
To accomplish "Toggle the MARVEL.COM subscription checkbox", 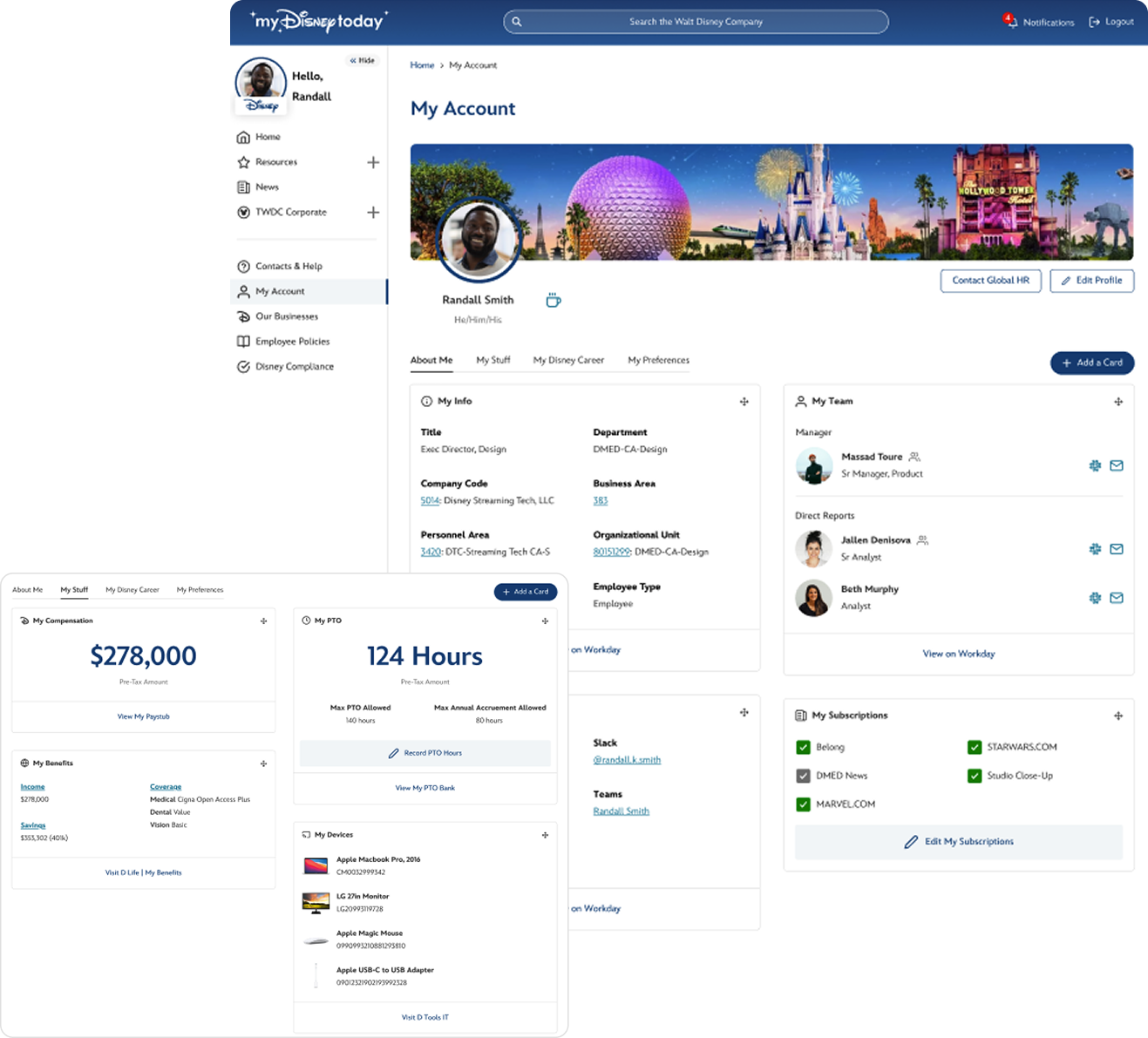I will [x=803, y=804].
